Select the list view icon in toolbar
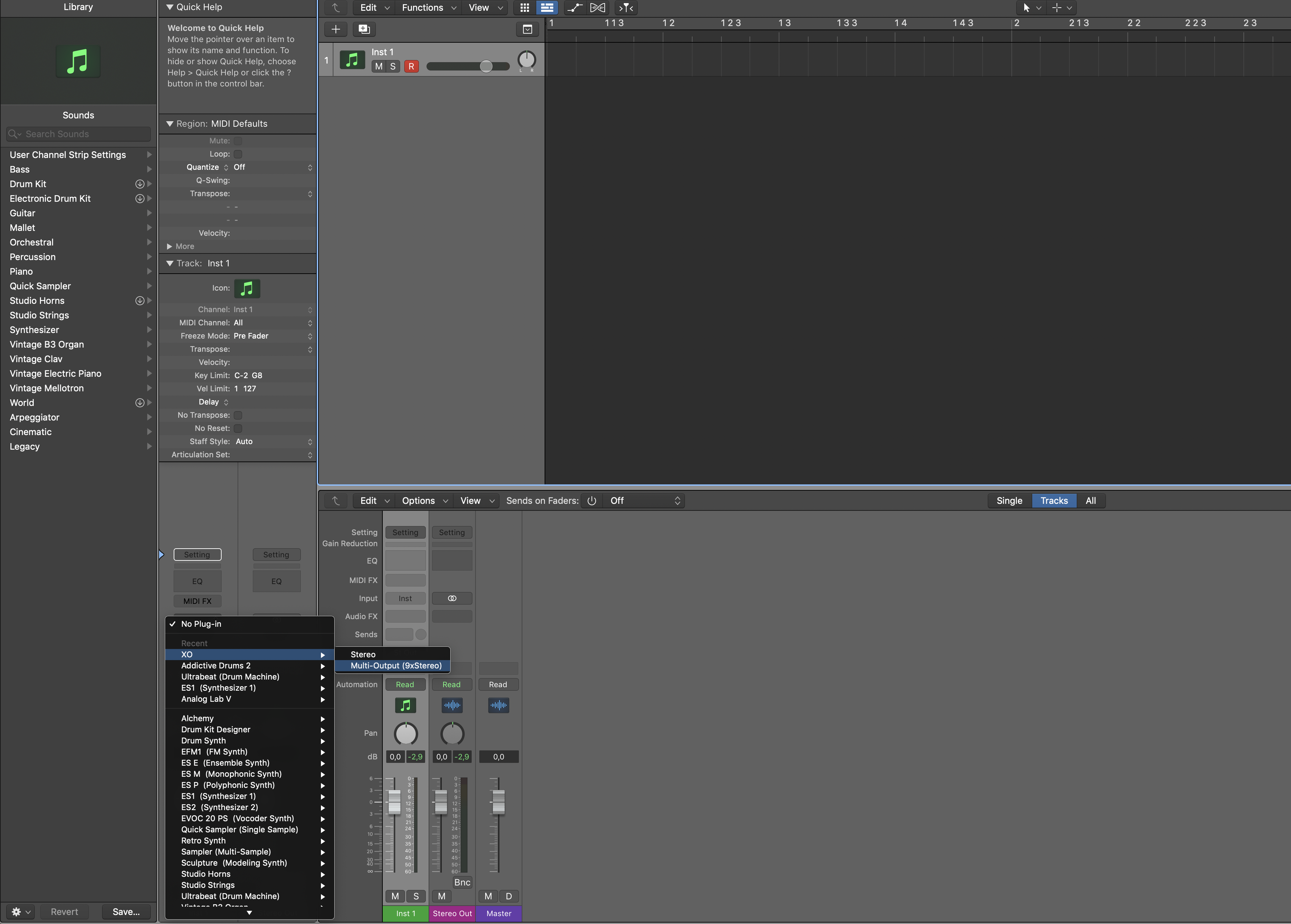Screen dimensions: 1291x924 pos(547,7)
